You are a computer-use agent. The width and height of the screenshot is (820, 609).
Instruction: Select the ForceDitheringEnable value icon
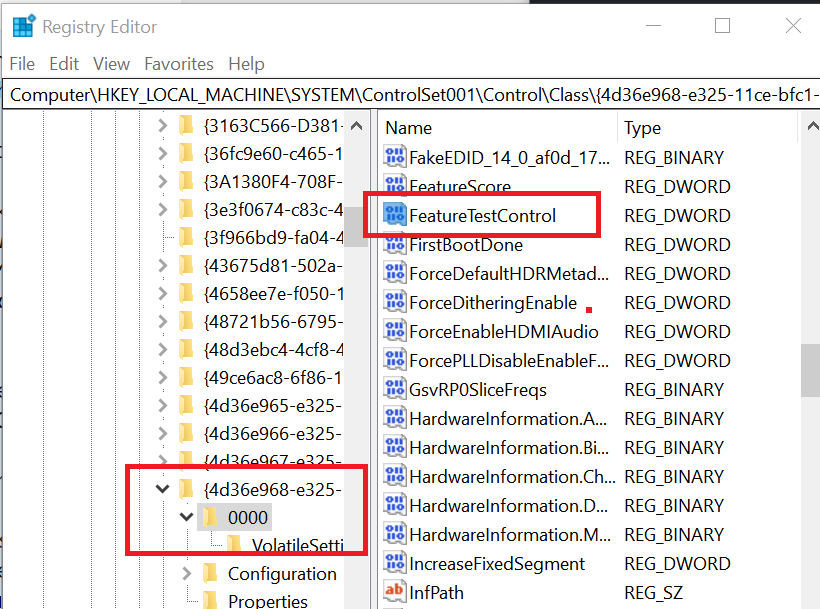point(394,302)
